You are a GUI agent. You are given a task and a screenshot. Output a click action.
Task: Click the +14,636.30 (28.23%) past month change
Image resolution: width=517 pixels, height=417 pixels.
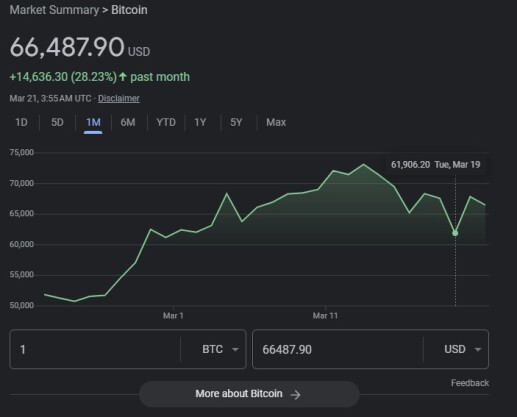[99, 77]
